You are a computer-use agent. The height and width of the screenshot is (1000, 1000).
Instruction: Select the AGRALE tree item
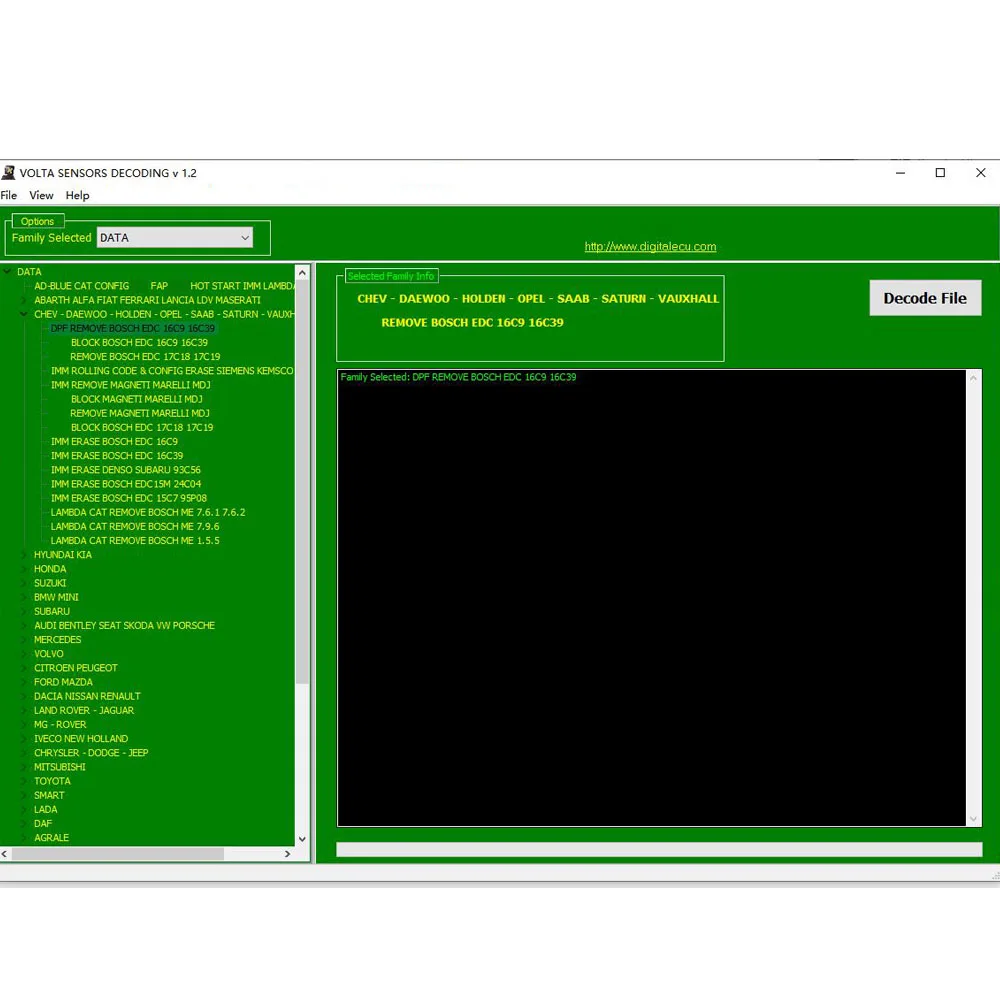[x=51, y=838]
